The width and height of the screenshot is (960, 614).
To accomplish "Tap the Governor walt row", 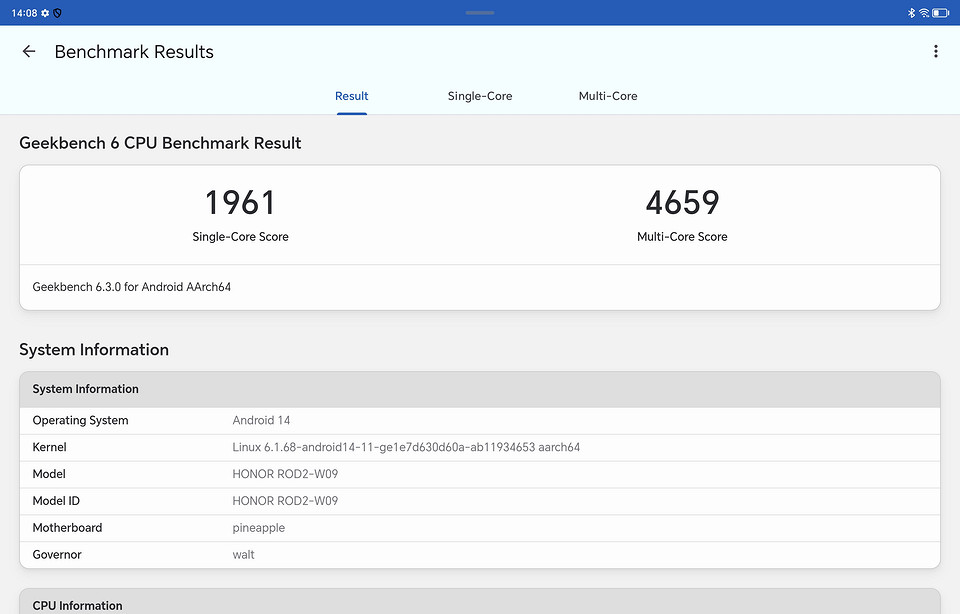I will (x=480, y=555).
